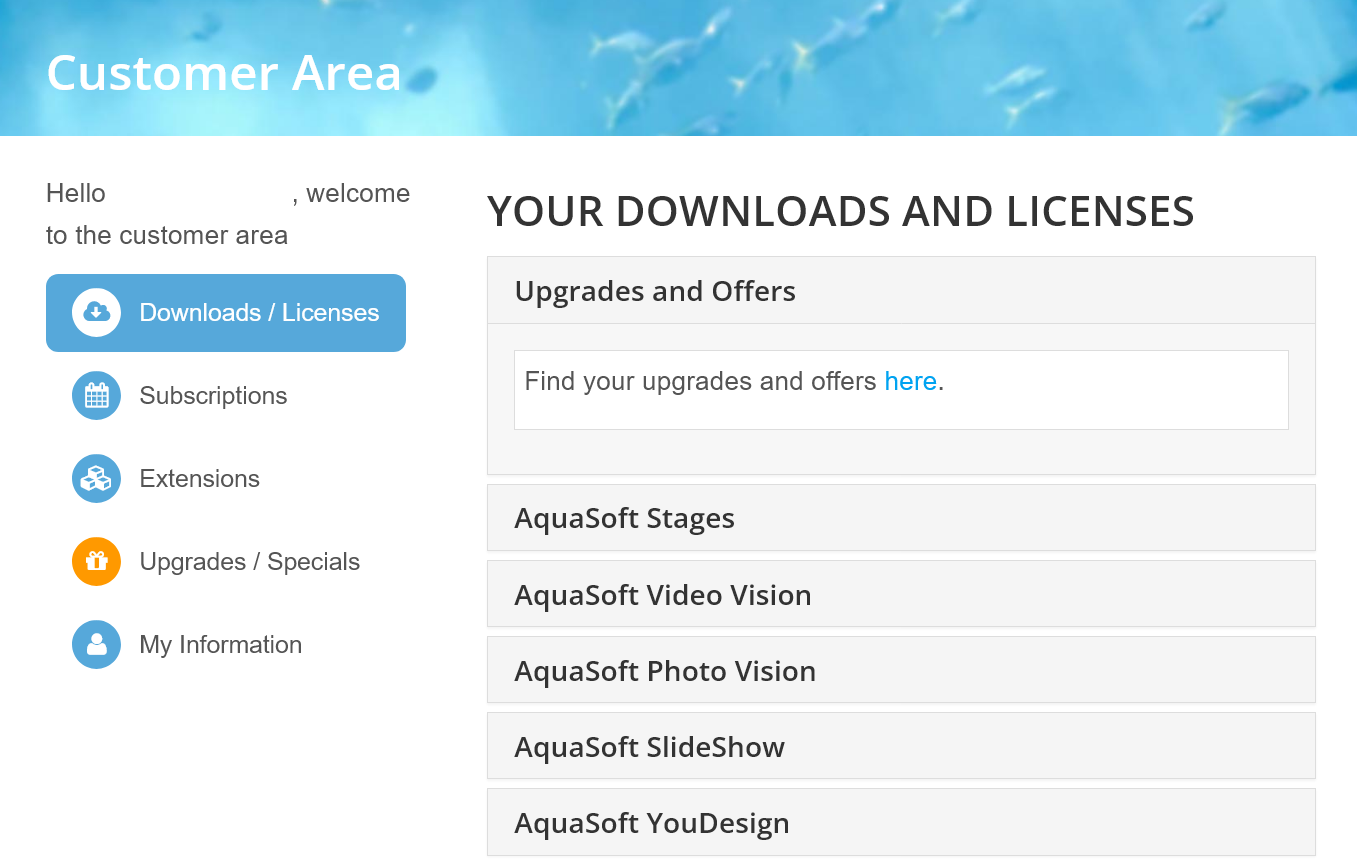Expand the AquaSoft Video Vision panel
Viewport: 1357px width, 859px height.
coord(663,594)
